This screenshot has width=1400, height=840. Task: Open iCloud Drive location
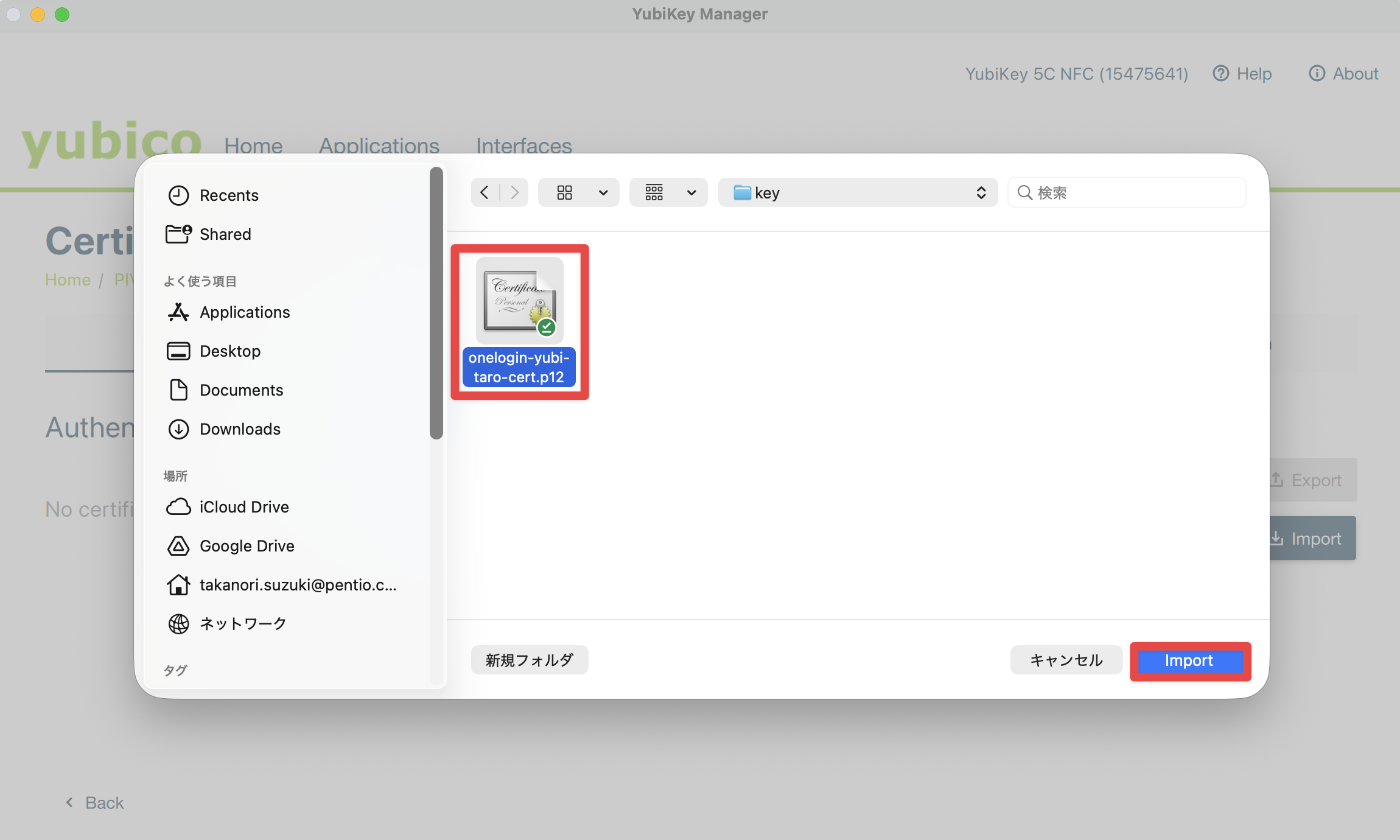pyautogui.click(x=244, y=506)
